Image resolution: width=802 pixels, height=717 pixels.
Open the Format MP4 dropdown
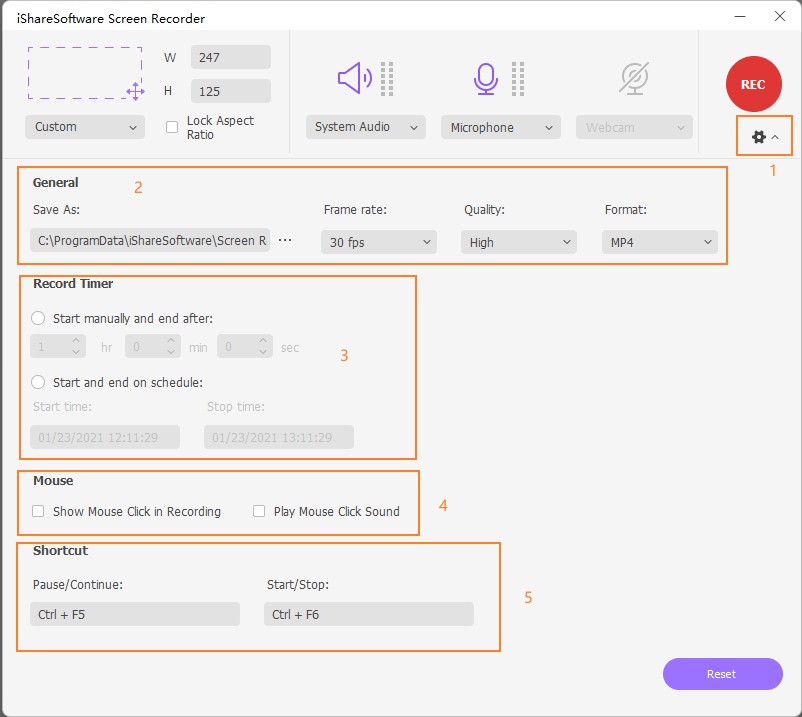(659, 242)
